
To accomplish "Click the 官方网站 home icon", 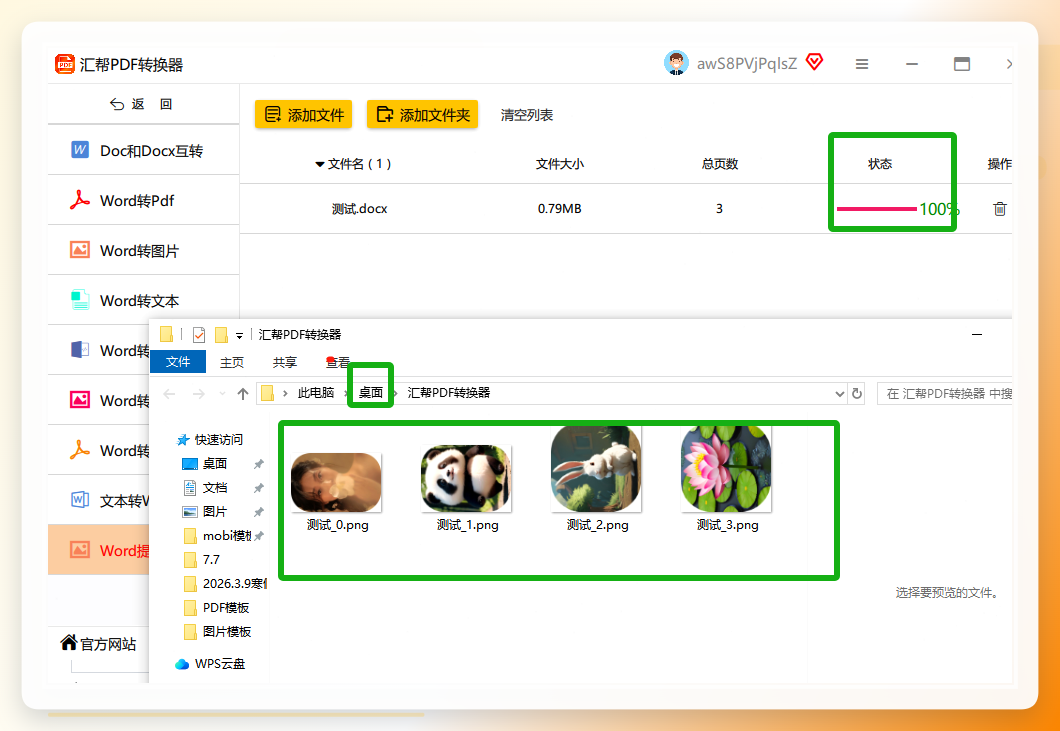I will 68,642.
